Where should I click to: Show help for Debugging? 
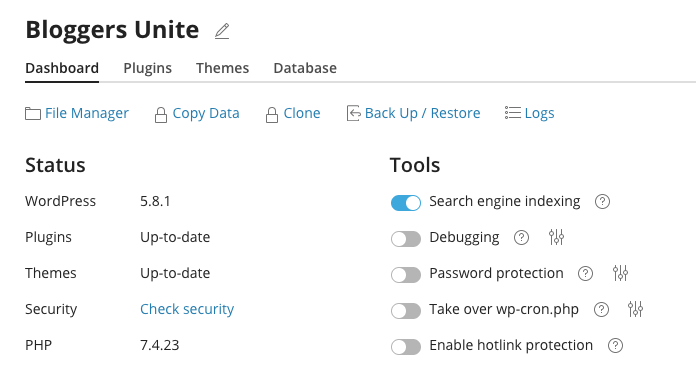[x=522, y=237]
